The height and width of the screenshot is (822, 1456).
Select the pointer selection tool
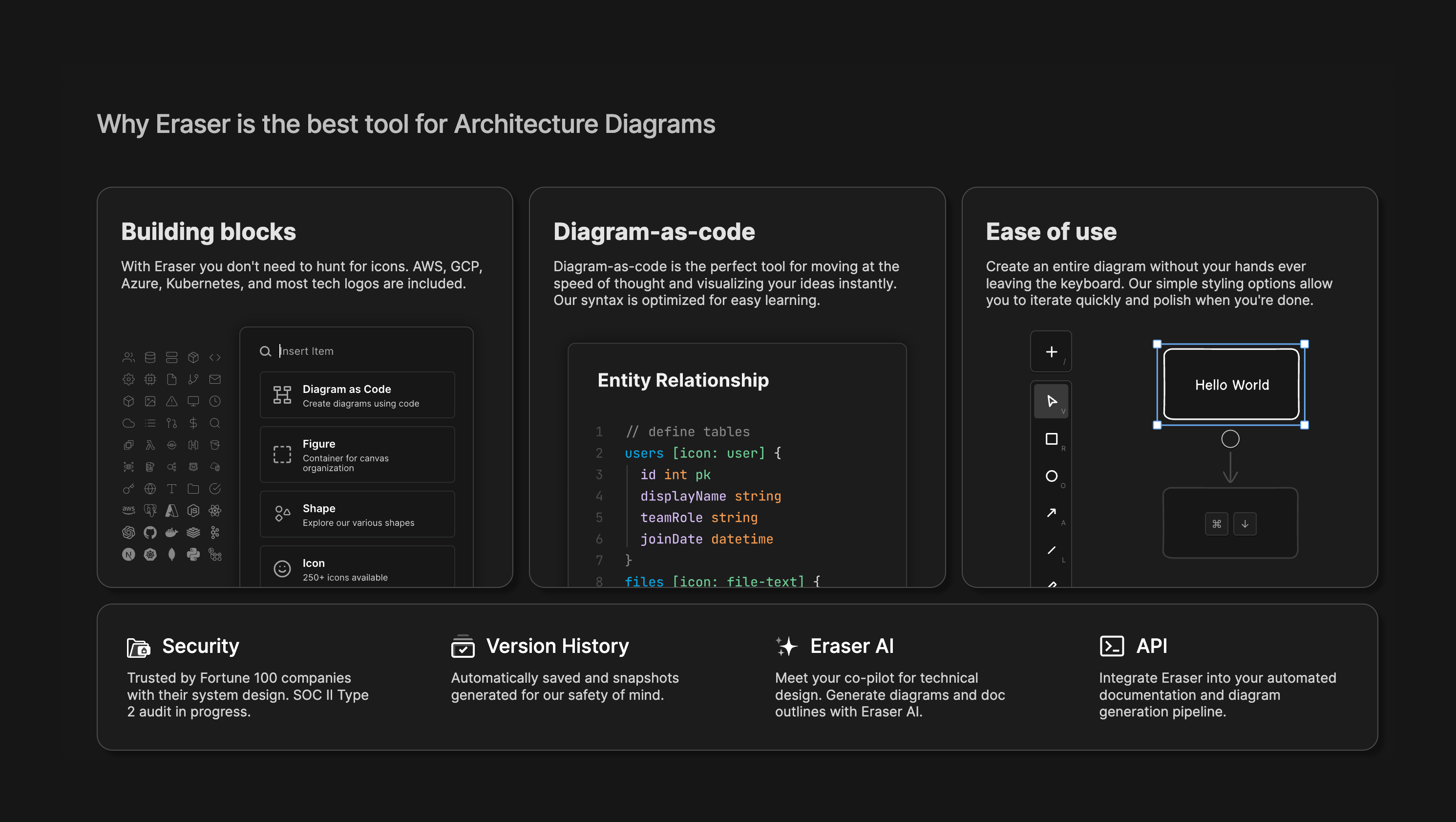pos(1051,401)
